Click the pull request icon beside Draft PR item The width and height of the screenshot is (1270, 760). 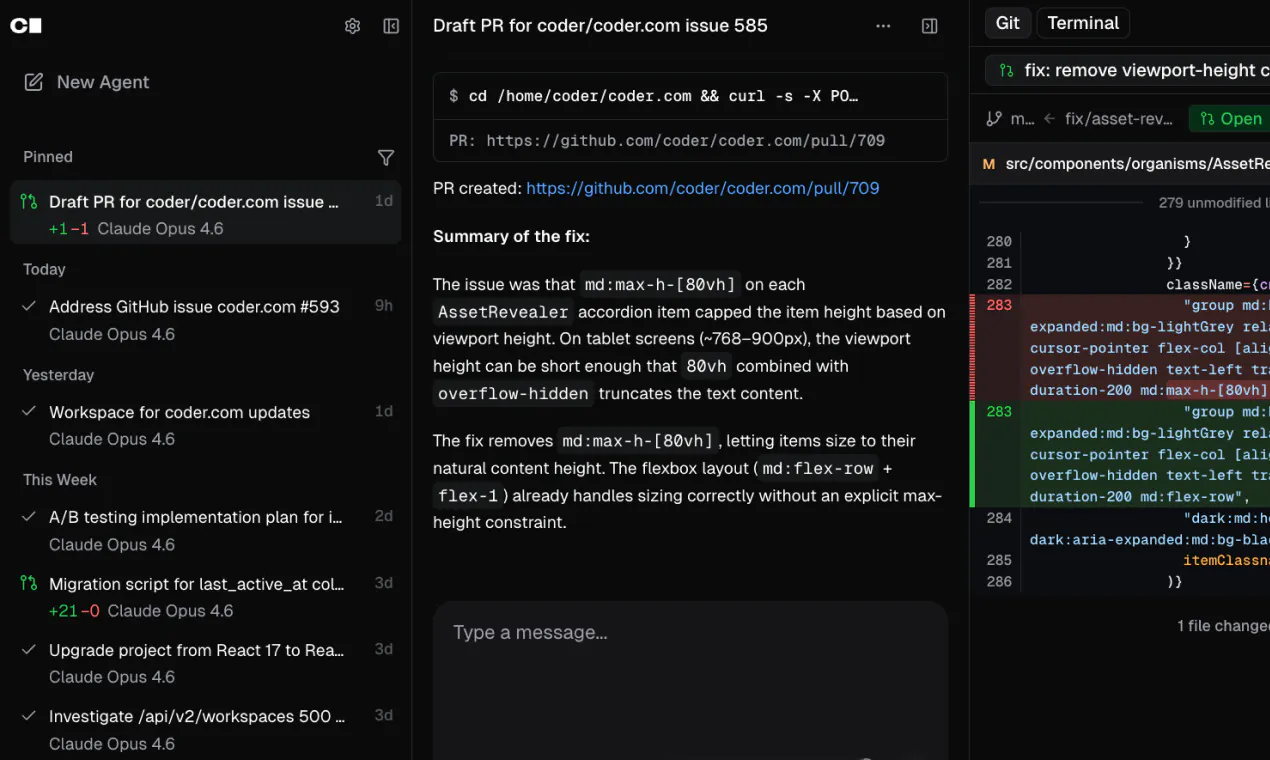(x=29, y=201)
